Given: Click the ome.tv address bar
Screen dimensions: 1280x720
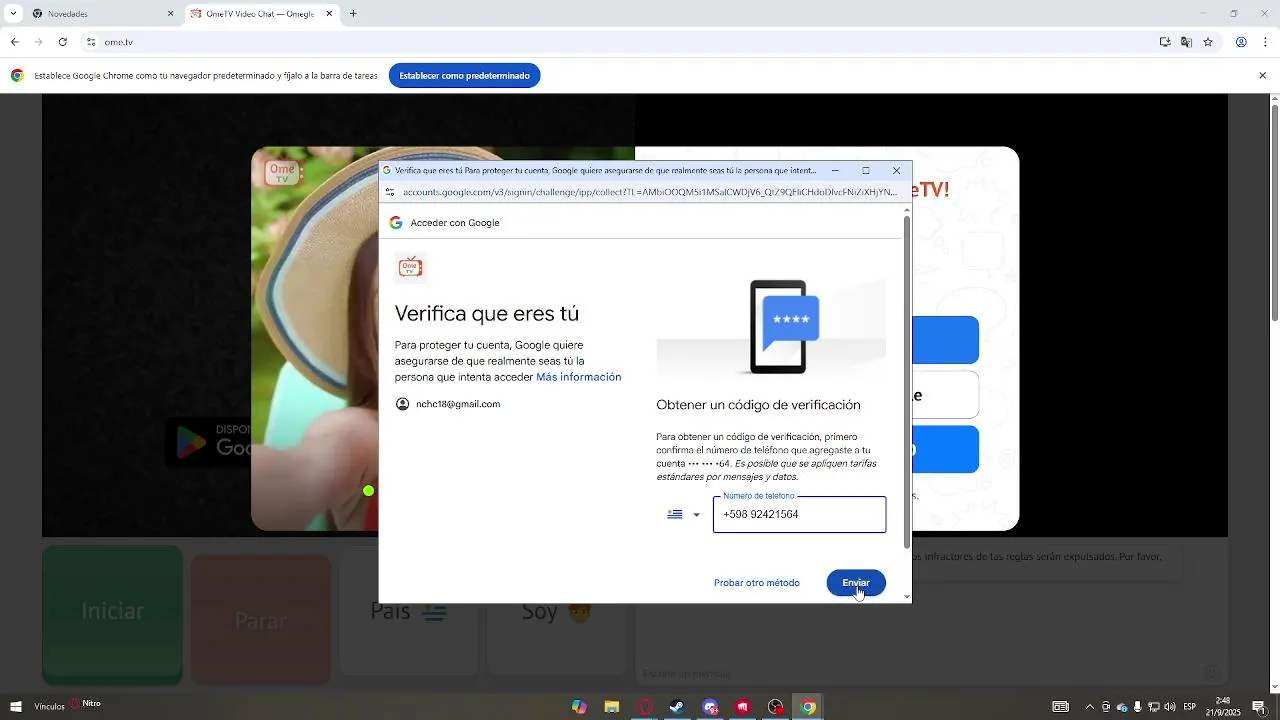Looking at the screenshot, I should point(620,42).
